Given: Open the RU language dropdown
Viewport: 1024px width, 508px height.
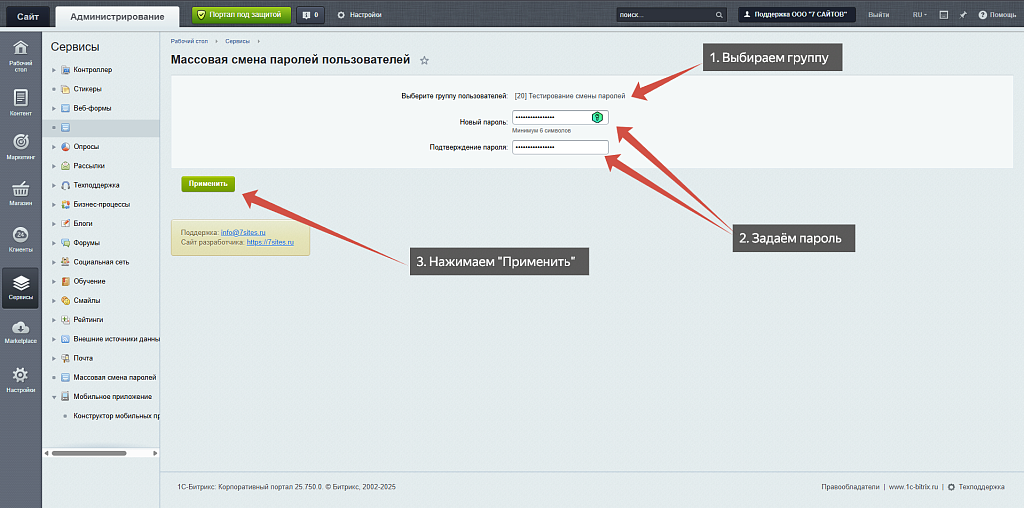Looking at the screenshot, I should coord(919,15).
